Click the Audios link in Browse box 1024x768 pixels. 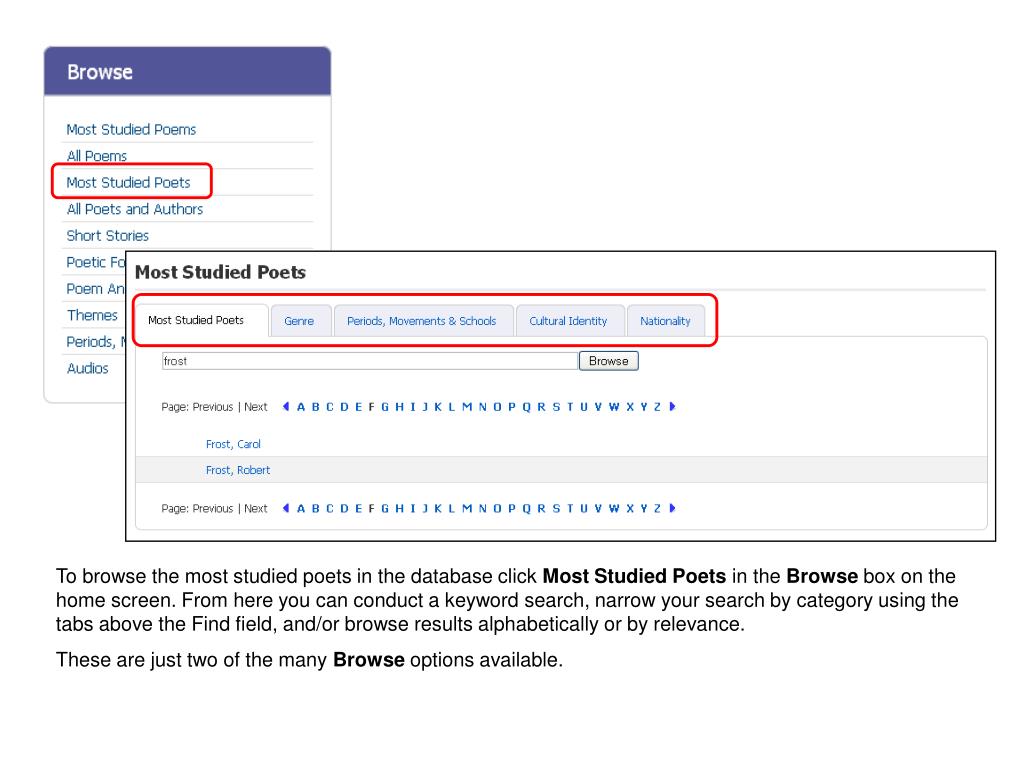click(88, 368)
